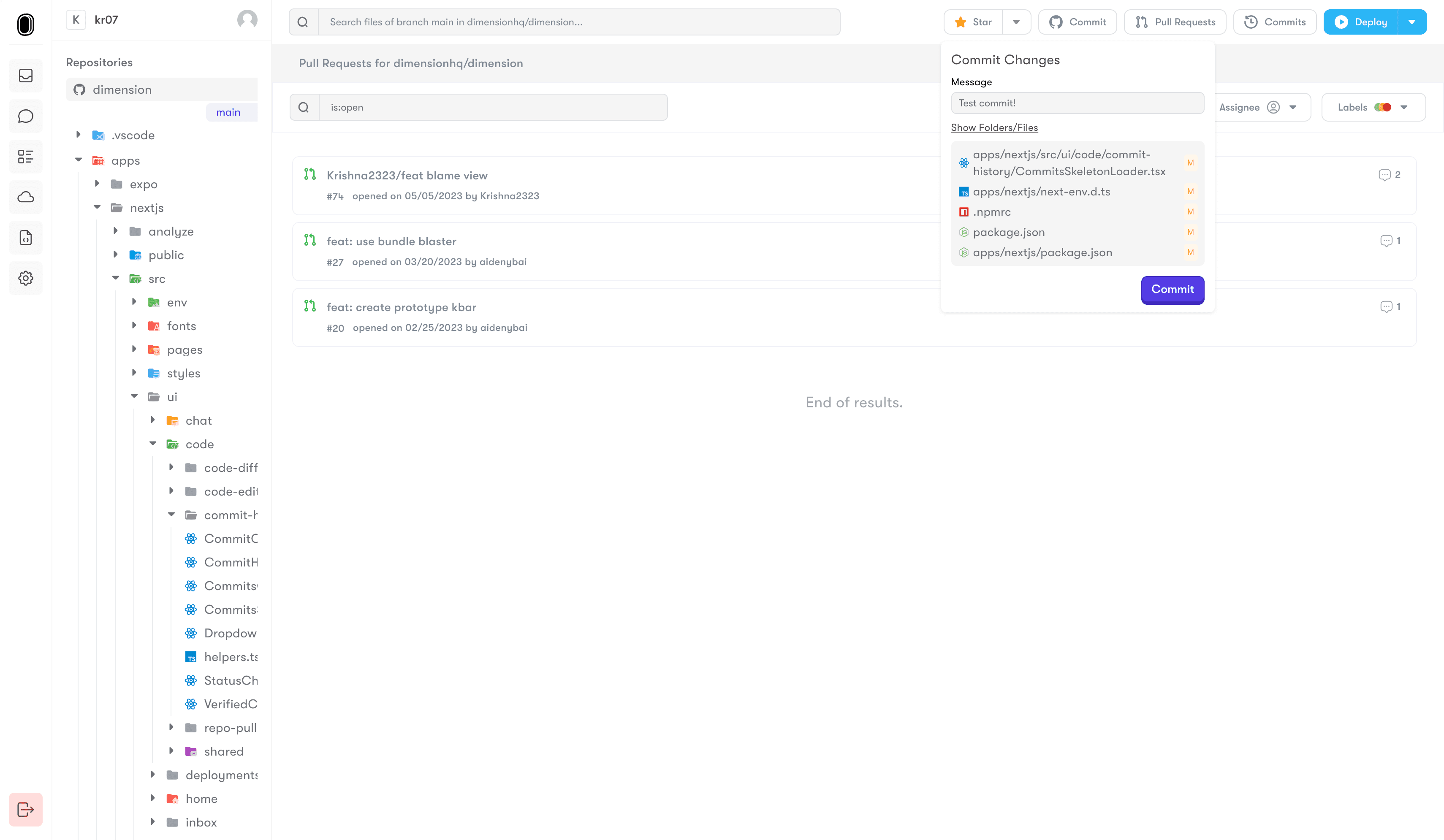The image size is (1444, 840).
Task: Expand the expo folder
Action: click(97, 184)
